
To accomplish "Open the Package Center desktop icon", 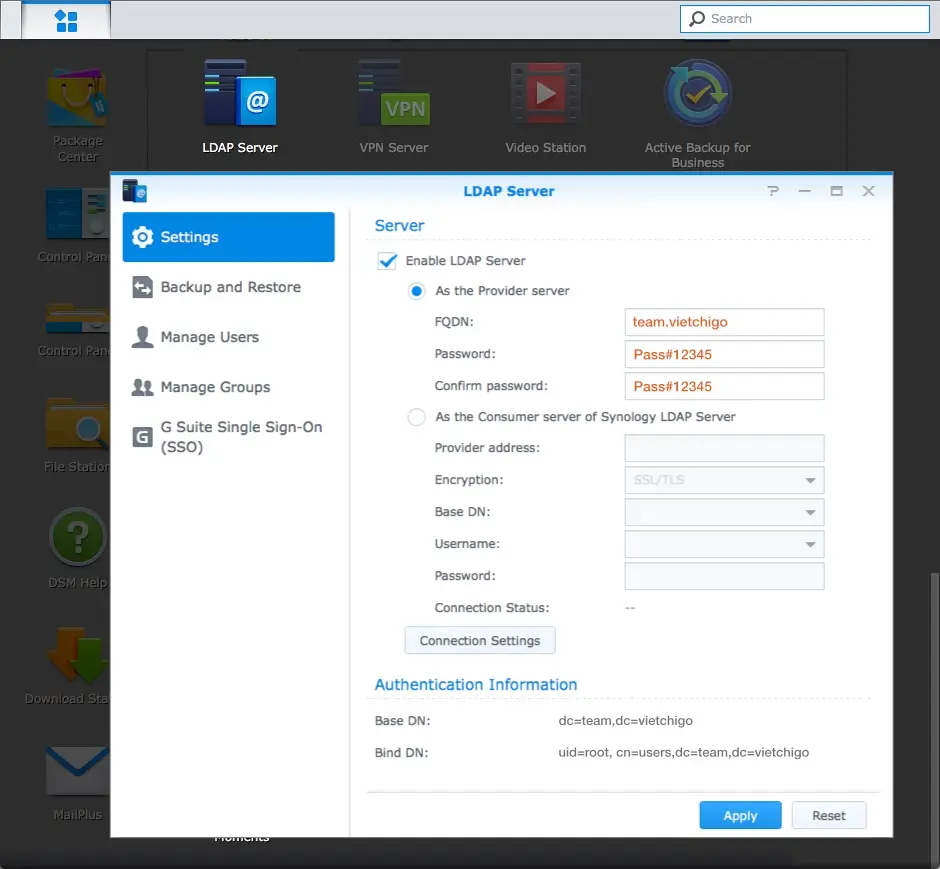I will coord(77,98).
